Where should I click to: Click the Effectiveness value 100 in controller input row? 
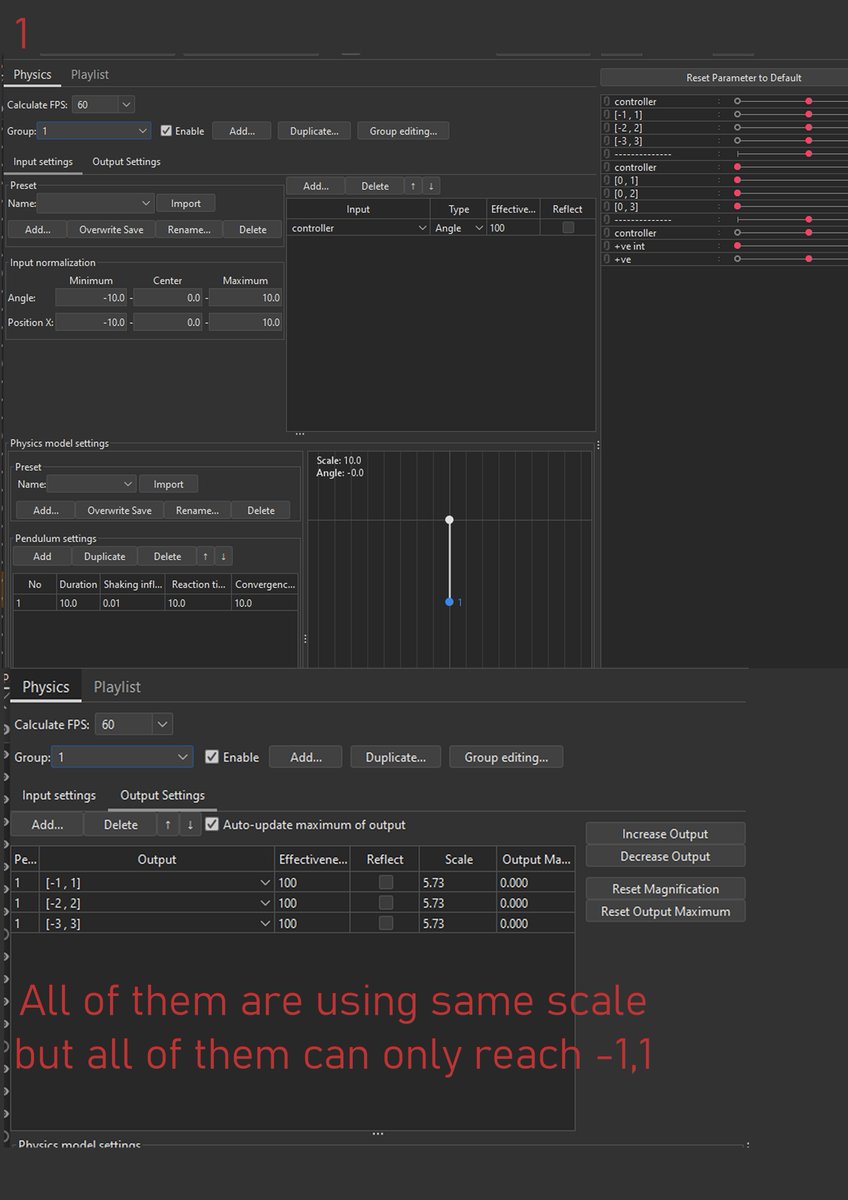coord(514,228)
